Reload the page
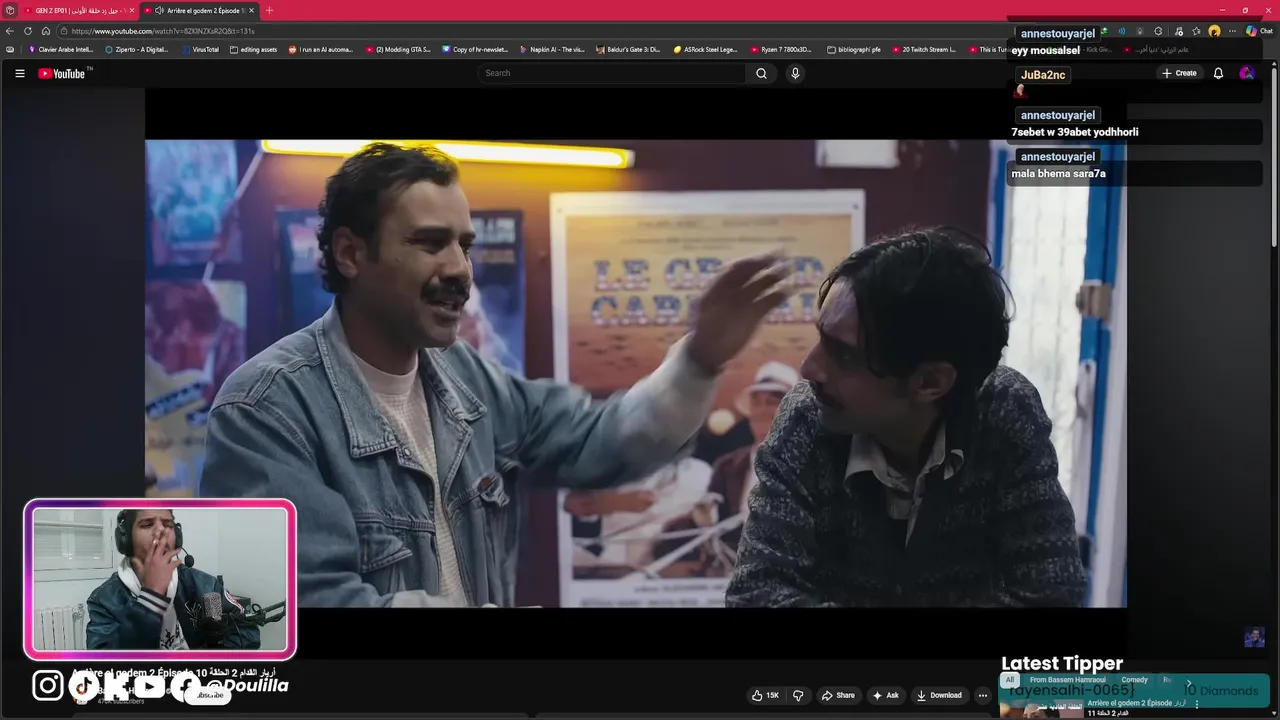The width and height of the screenshot is (1280, 720). (x=28, y=31)
